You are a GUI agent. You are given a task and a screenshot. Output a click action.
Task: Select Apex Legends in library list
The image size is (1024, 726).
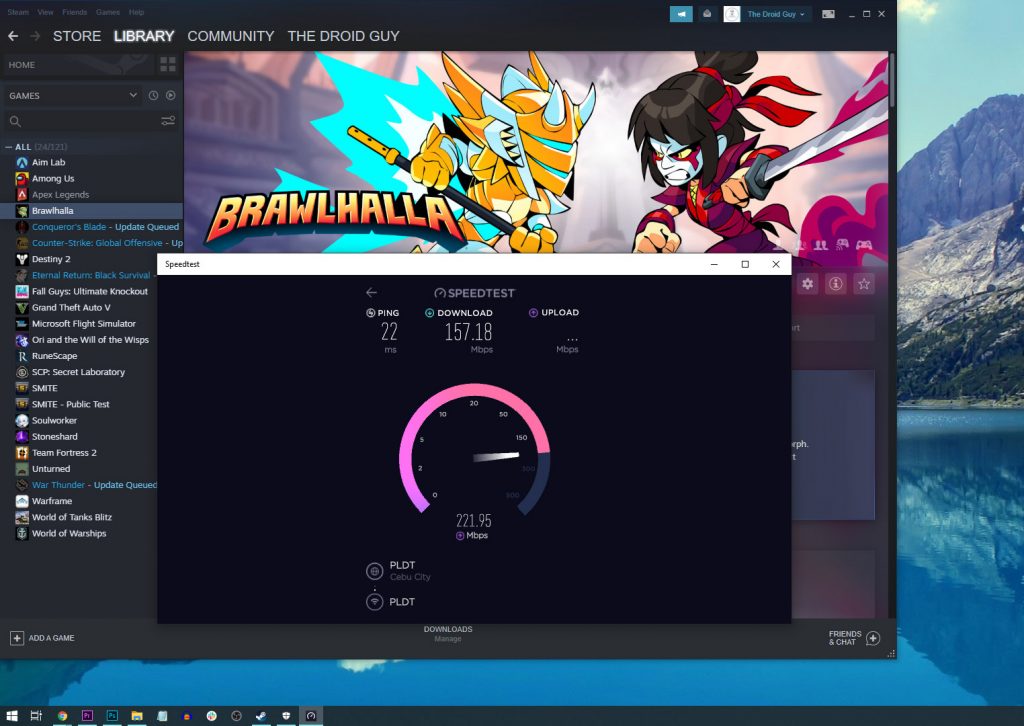coord(91,195)
